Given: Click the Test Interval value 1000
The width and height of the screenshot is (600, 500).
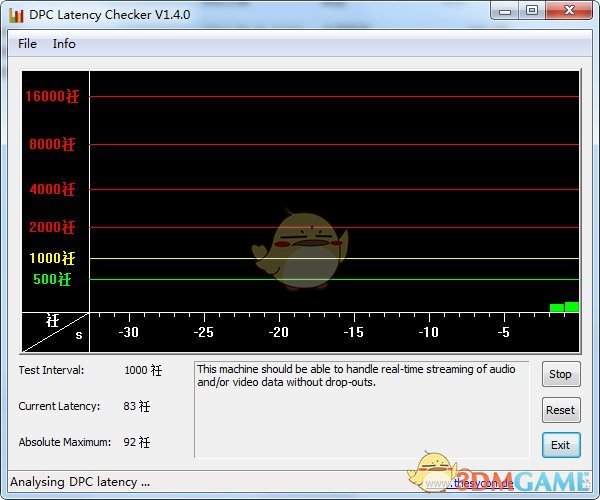Looking at the screenshot, I should [143, 370].
